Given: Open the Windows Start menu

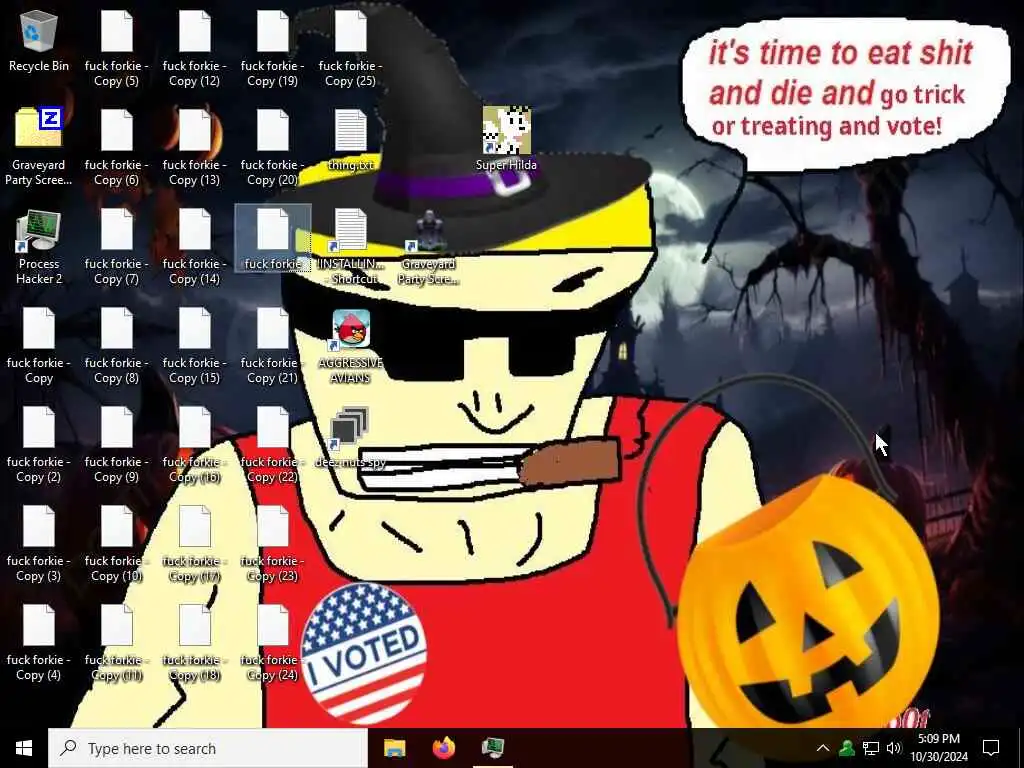Looking at the screenshot, I should tap(24, 748).
